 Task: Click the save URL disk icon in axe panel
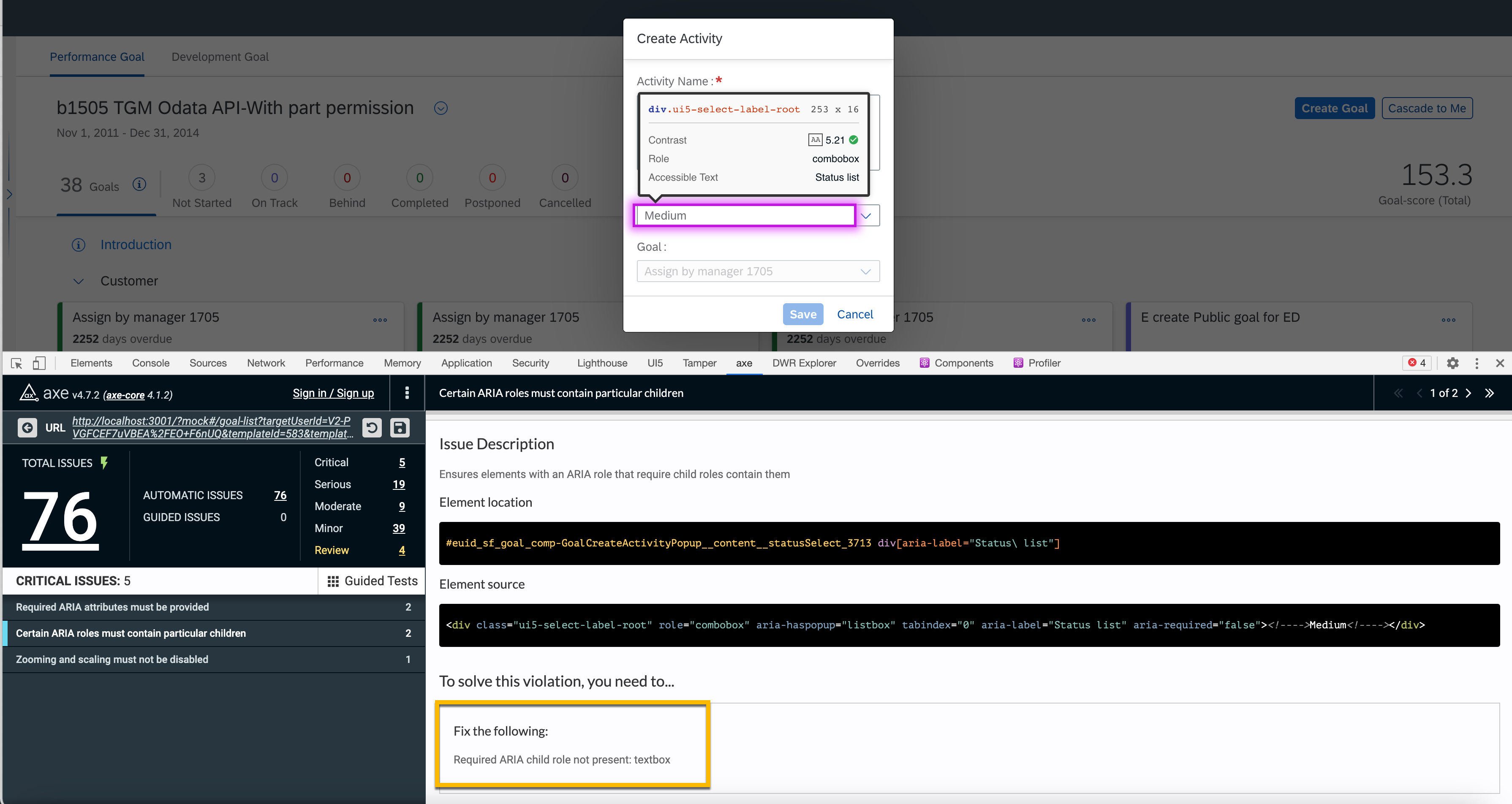(400, 427)
